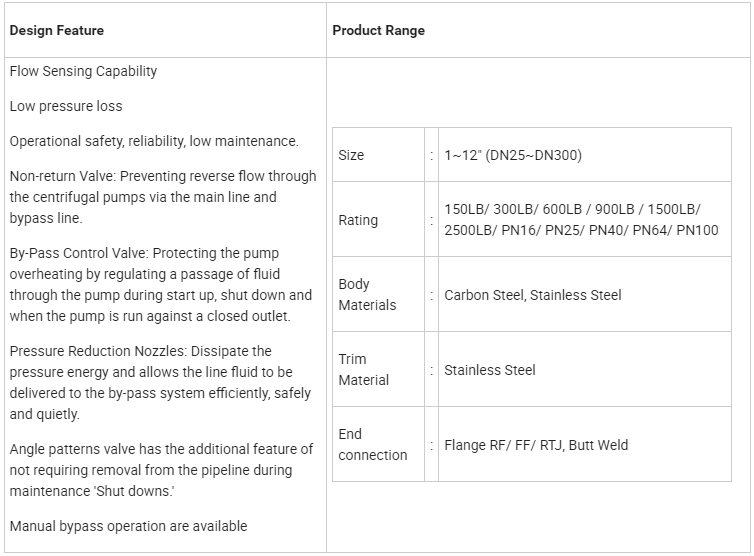Screen dimensions: 754x556
Task: Click the Rating label cell
Action: click(378, 219)
